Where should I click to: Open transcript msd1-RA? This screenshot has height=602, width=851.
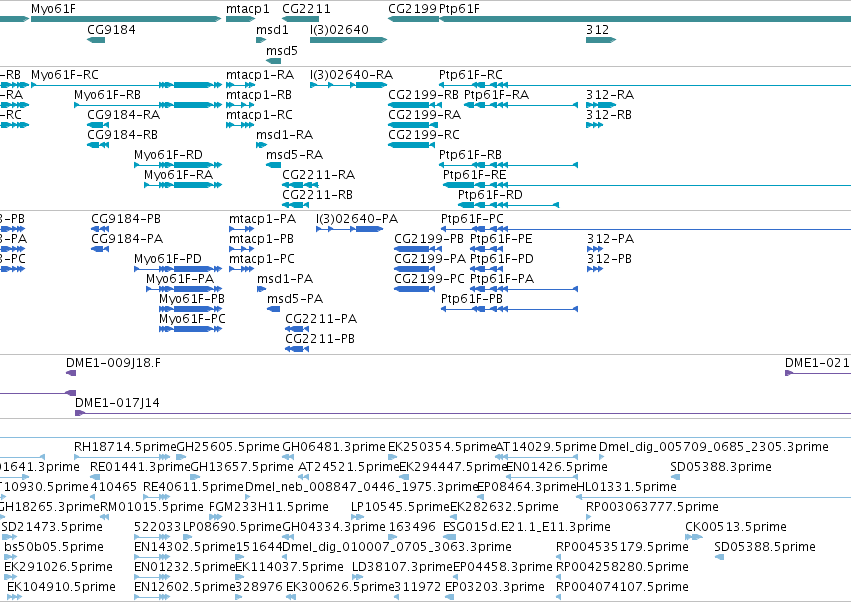click(x=284, y=135)
